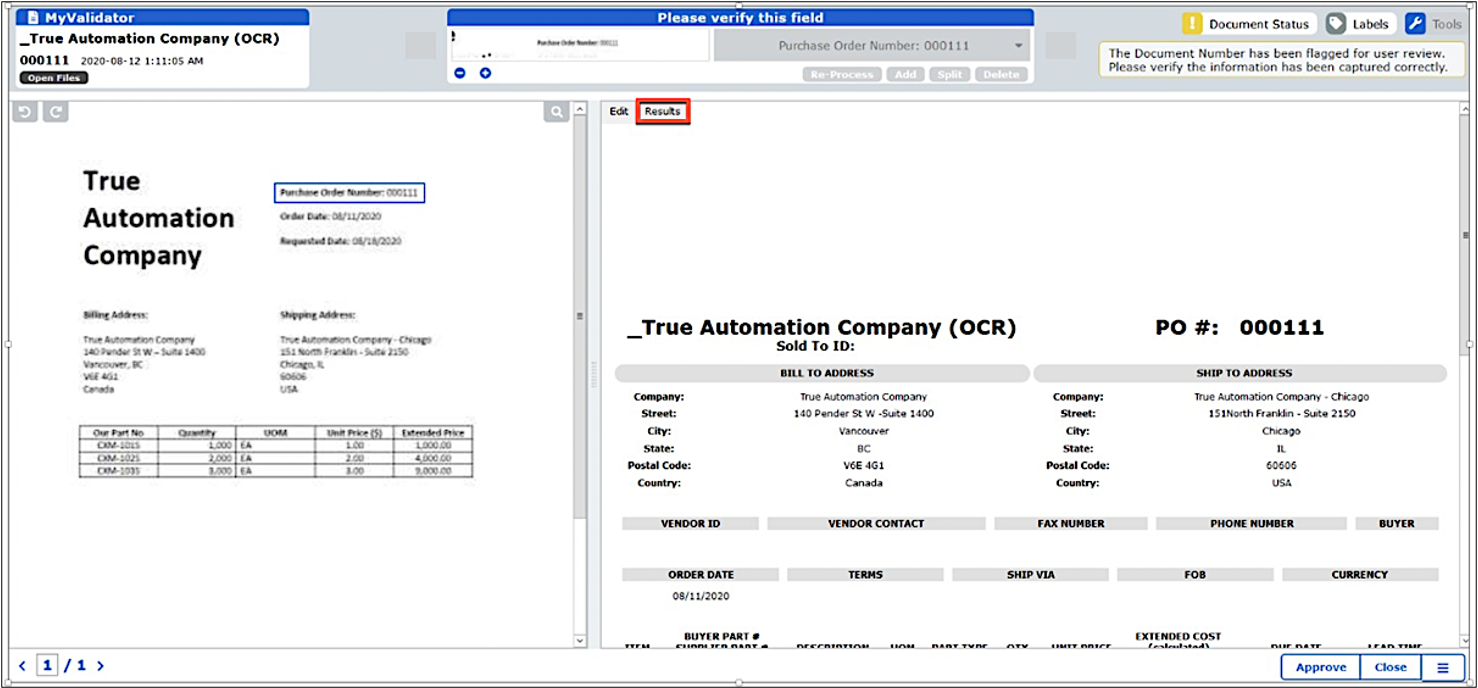This screenshot has width=1478, height=688.
Task: Click the Open Files button
Action: (54, 78)
